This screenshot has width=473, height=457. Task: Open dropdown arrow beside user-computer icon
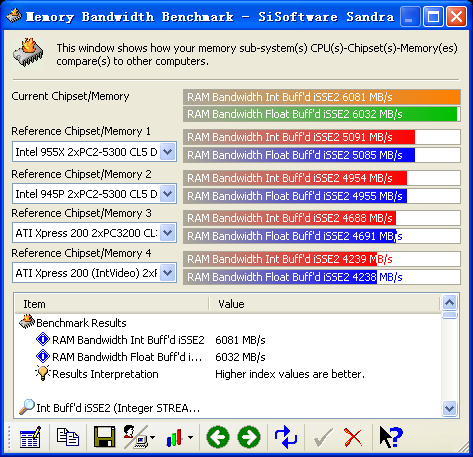(152, 437)
